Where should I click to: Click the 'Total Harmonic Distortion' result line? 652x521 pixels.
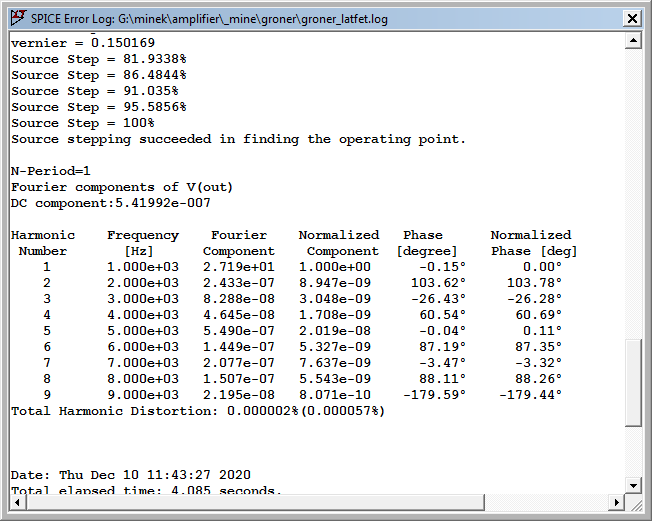198,411
